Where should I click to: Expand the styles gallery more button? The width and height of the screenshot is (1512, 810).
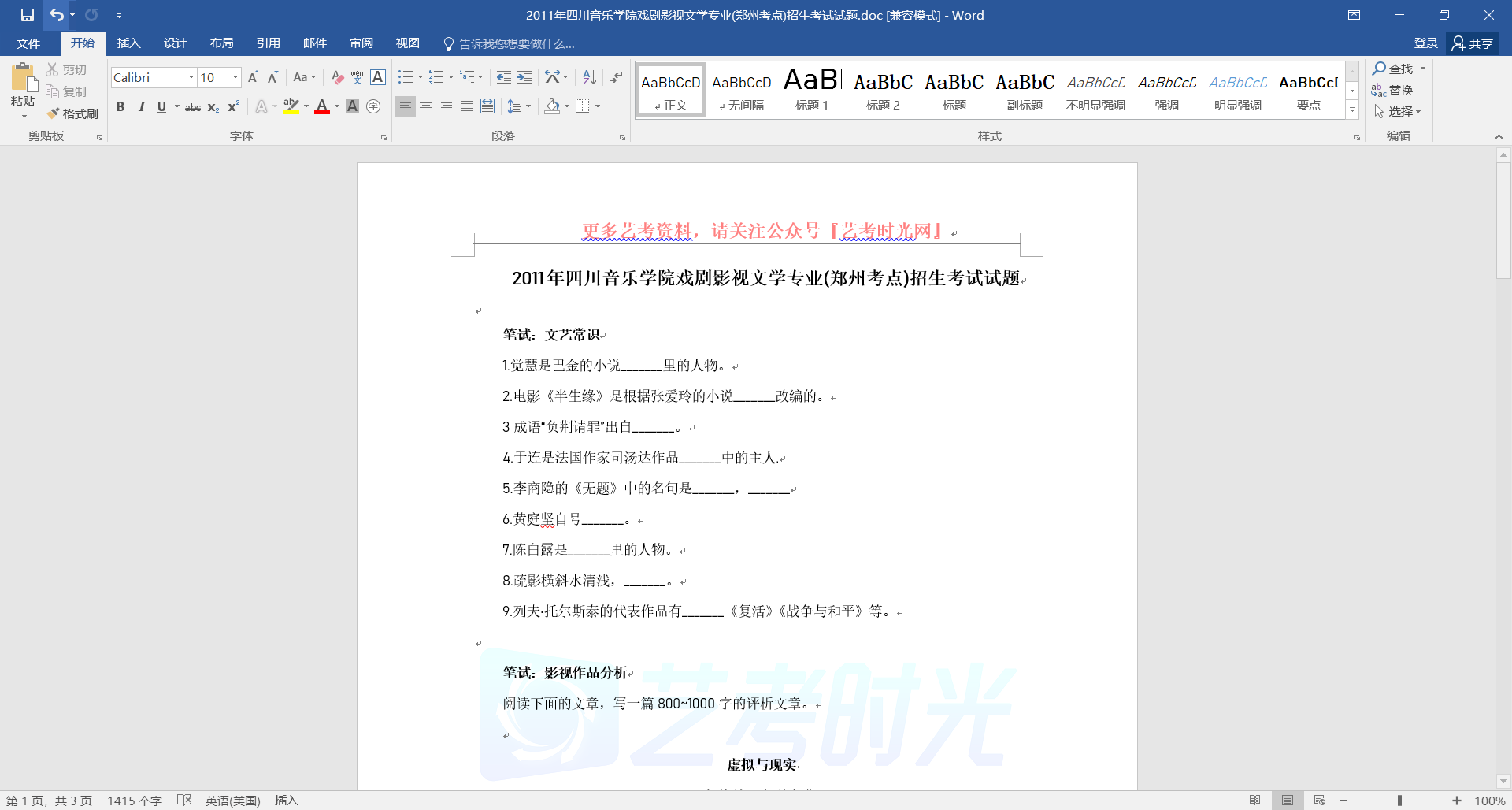tap(1352, 111)
